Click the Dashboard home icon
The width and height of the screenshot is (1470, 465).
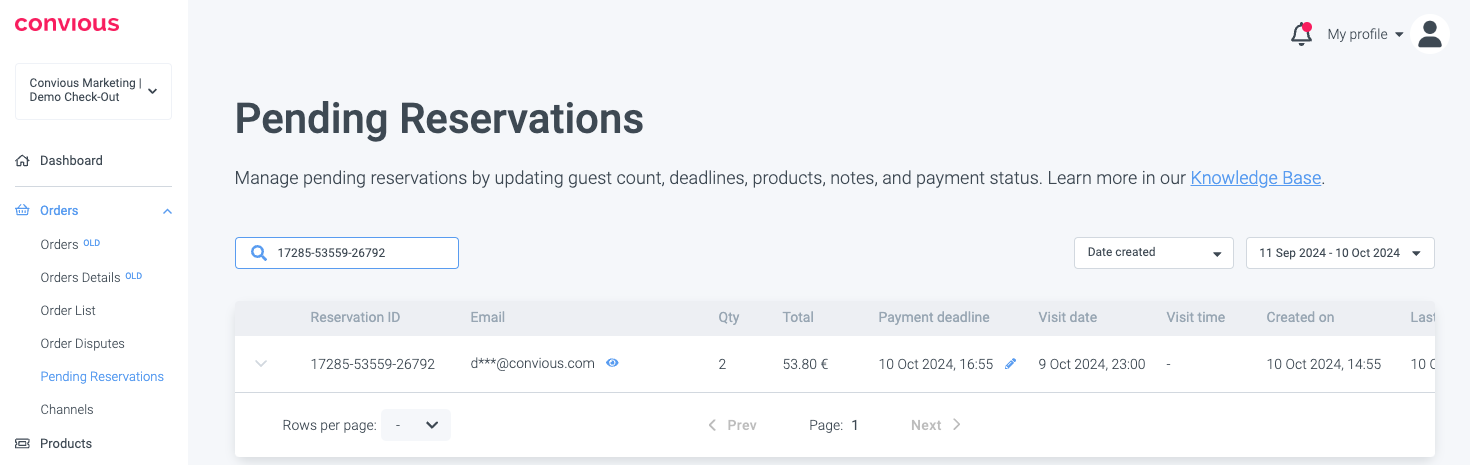pyautogui.click(x=23, y=160)
